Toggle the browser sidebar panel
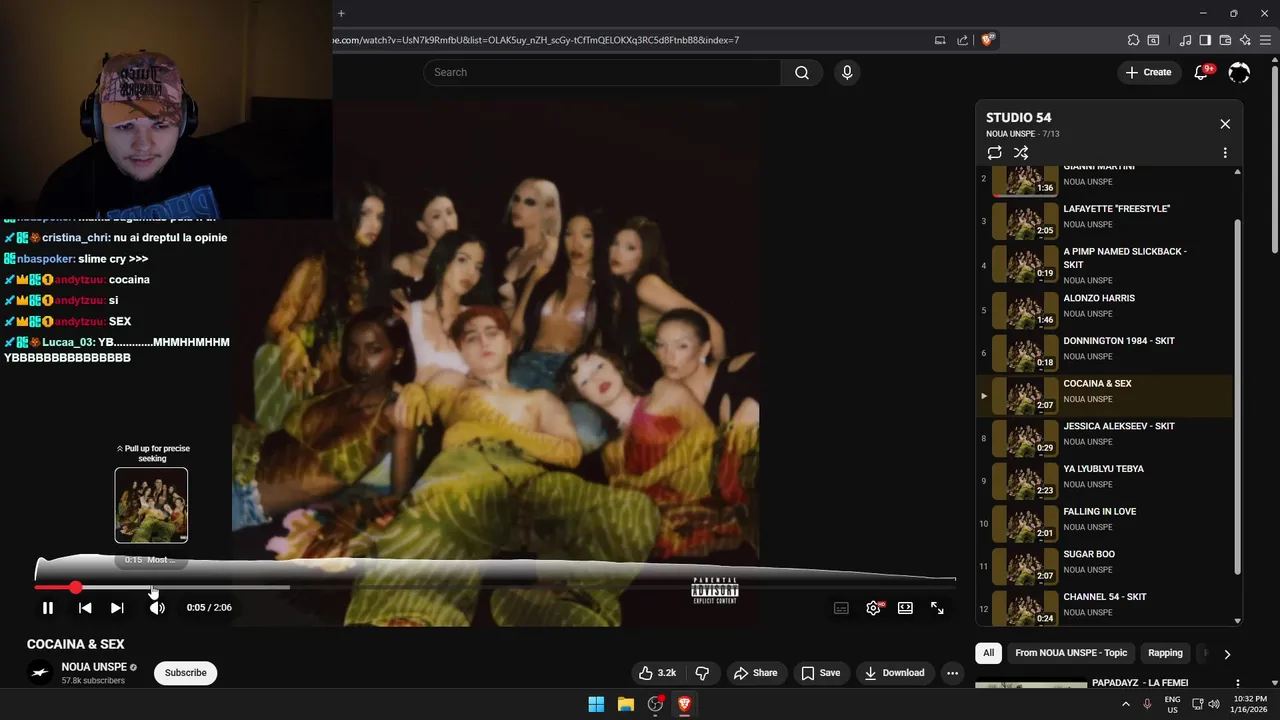This screenshot has width=1280, height=720. [x=1205, y=40]
